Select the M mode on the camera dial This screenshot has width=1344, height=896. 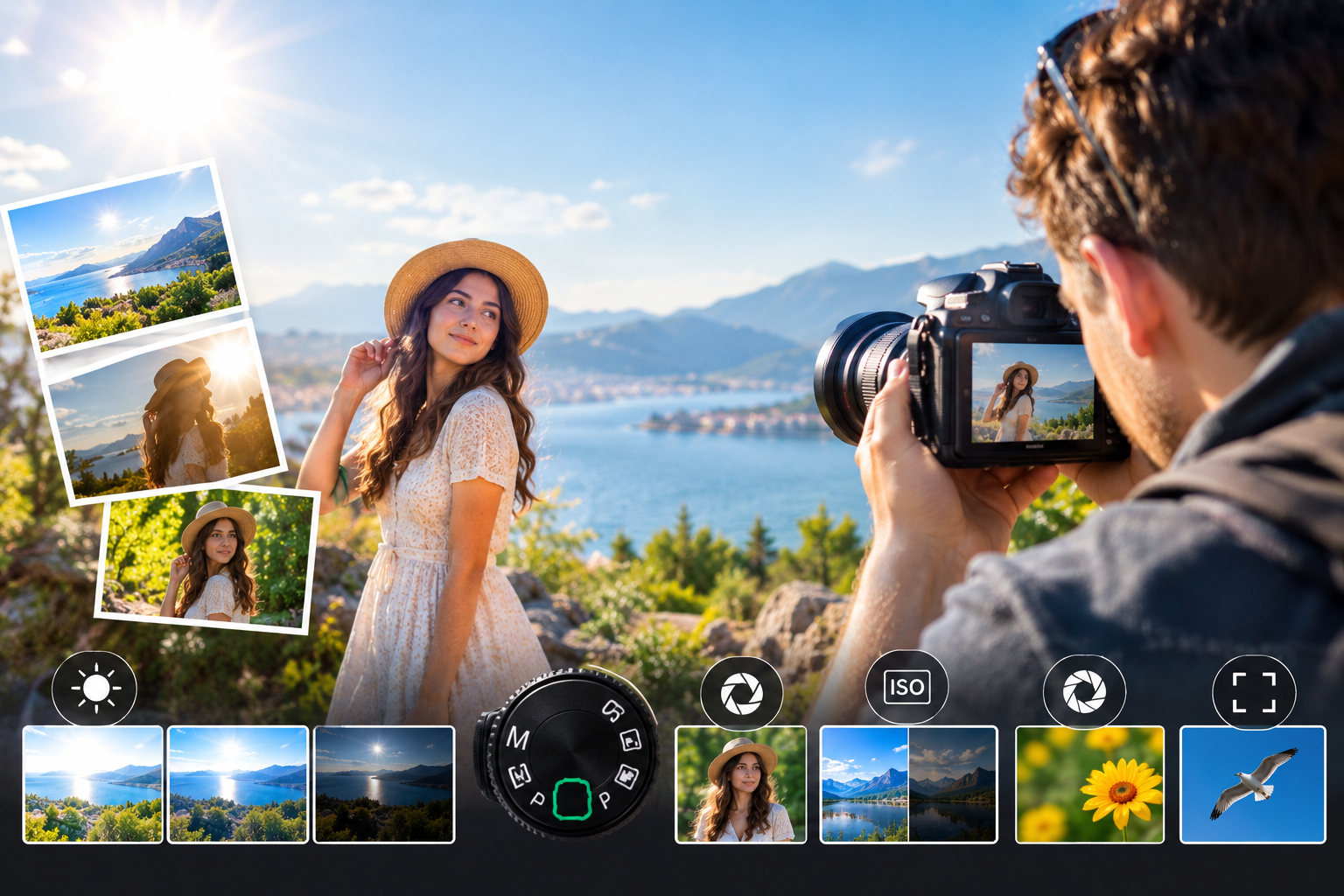[517, 738]
